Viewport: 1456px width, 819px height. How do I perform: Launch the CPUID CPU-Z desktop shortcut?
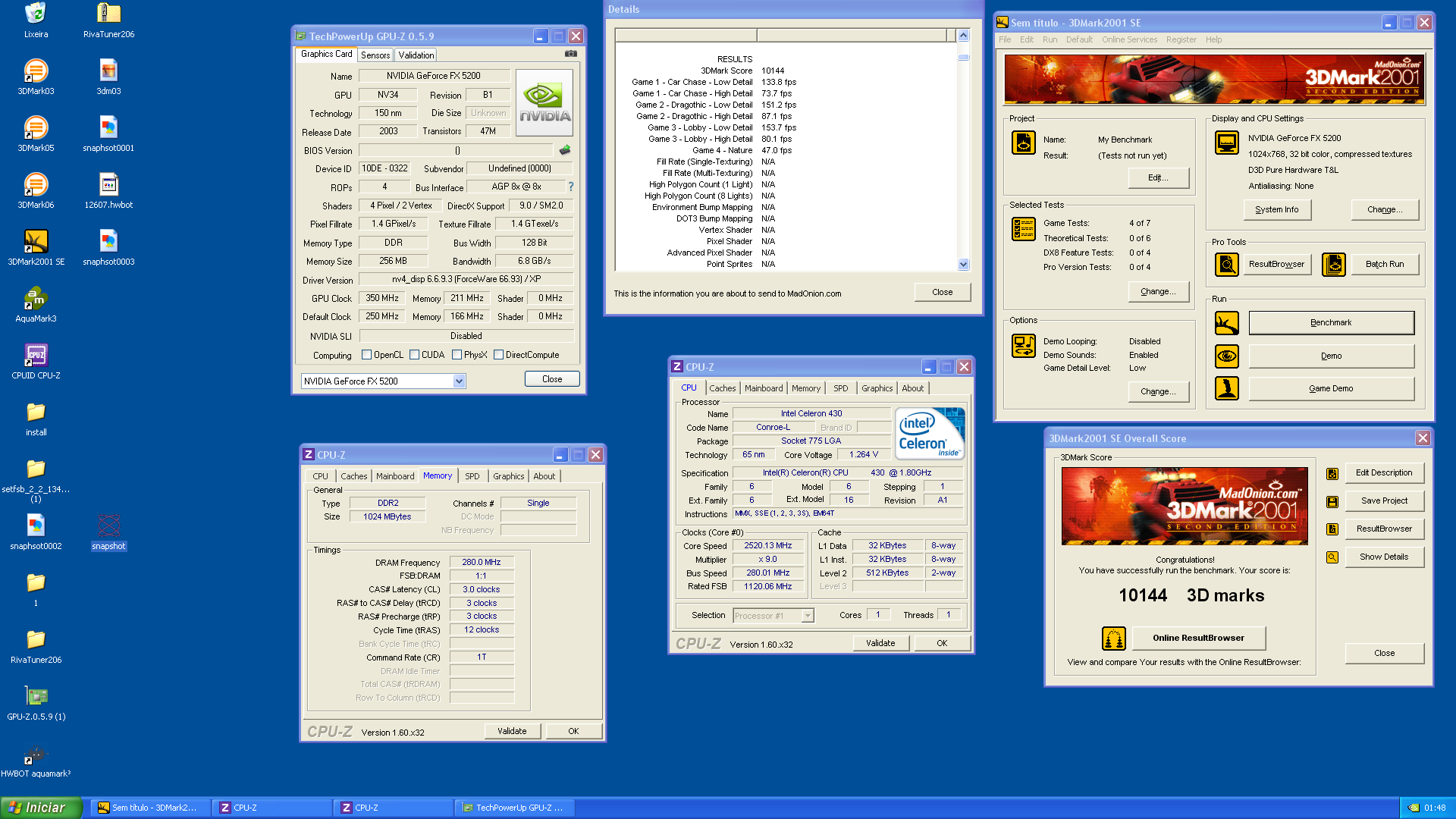[36, 355]
